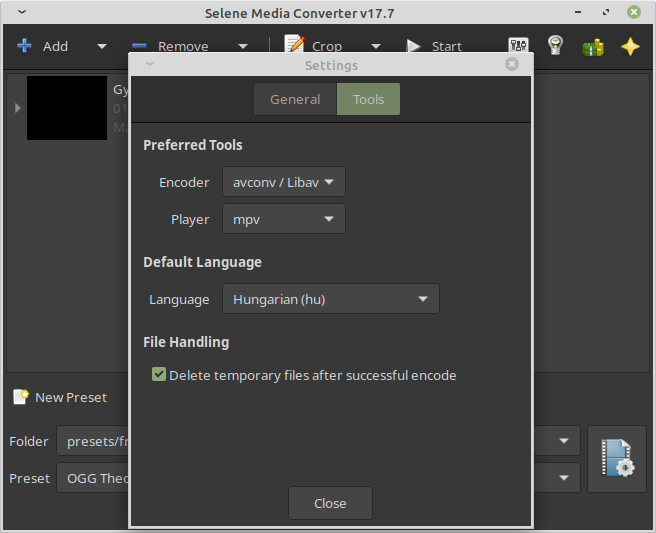Switch to the General tab

point(295,99)
